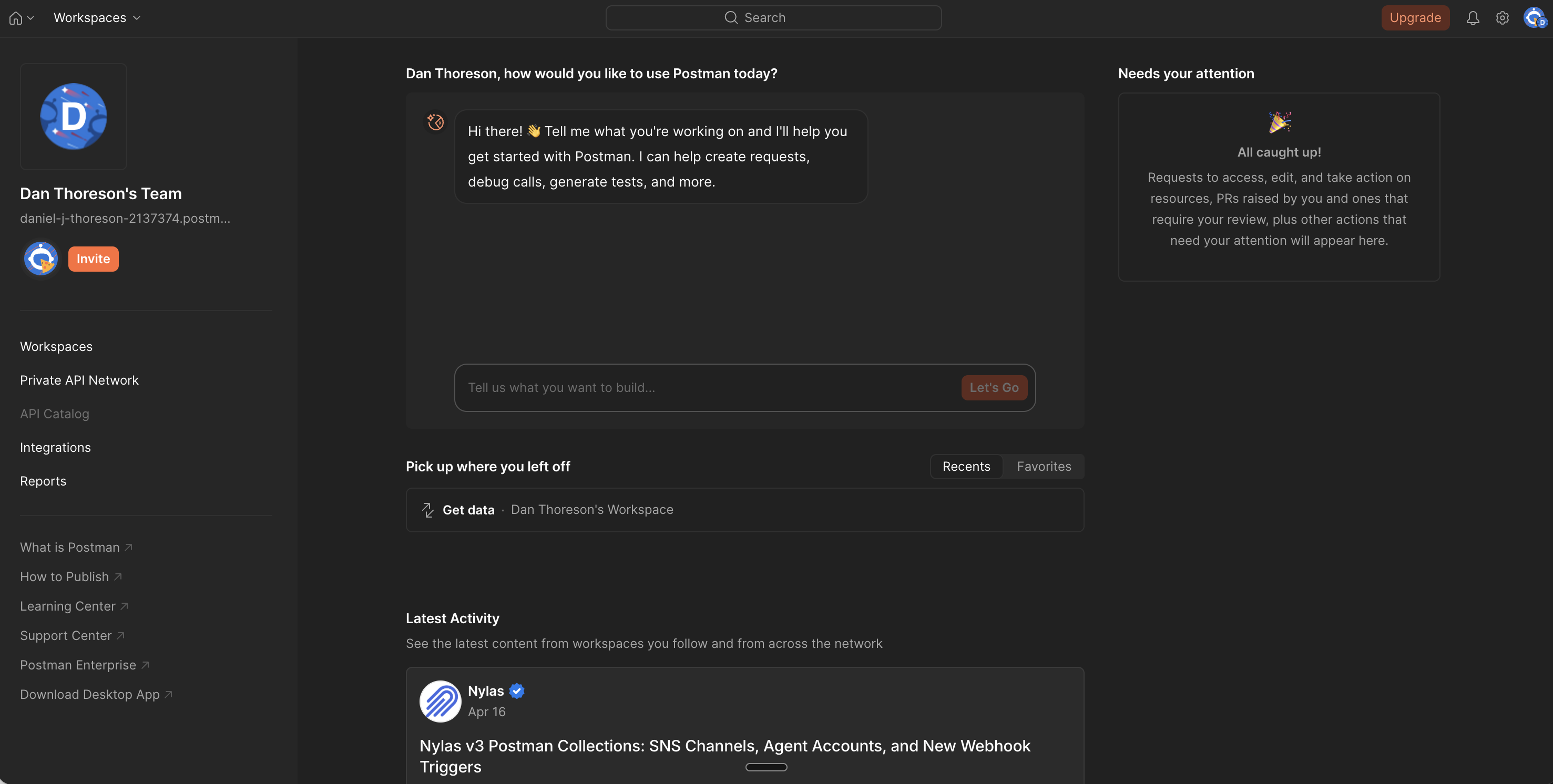This screenshot has height=784, width=1553.
Task: Switch to the Favorites tab
Action: pyautogui.click(x=1044, y=466)
